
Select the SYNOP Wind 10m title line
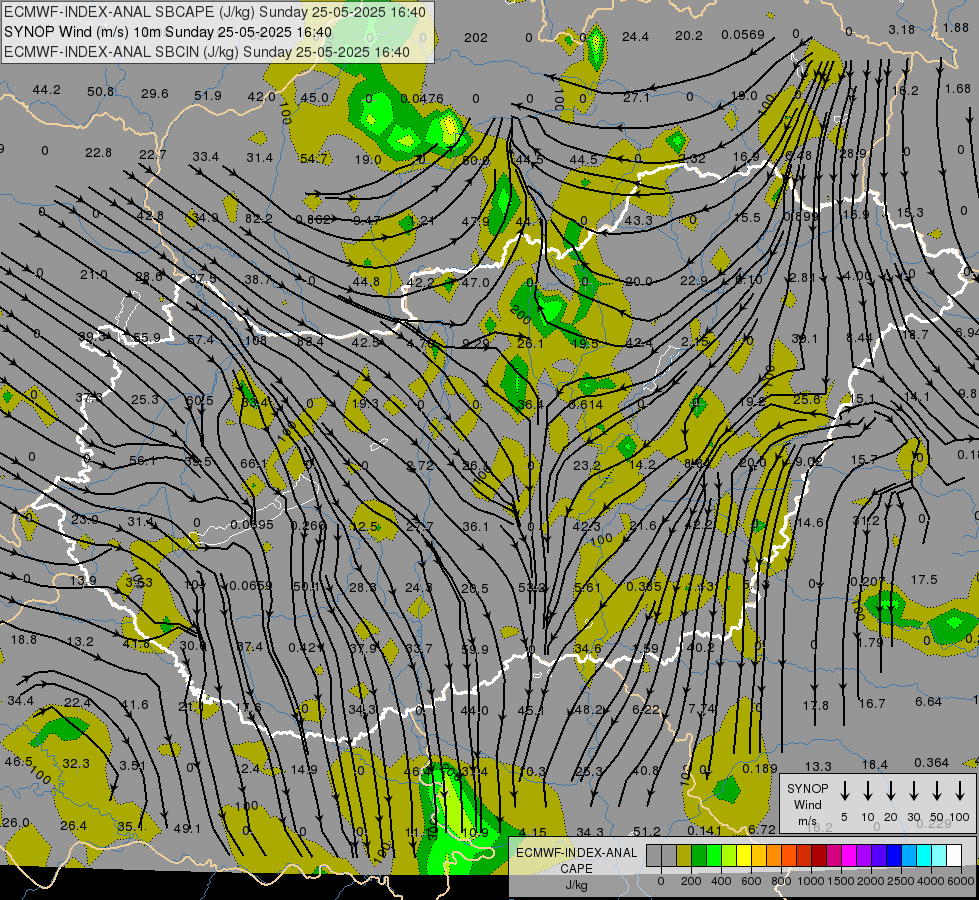click(169, 32)
